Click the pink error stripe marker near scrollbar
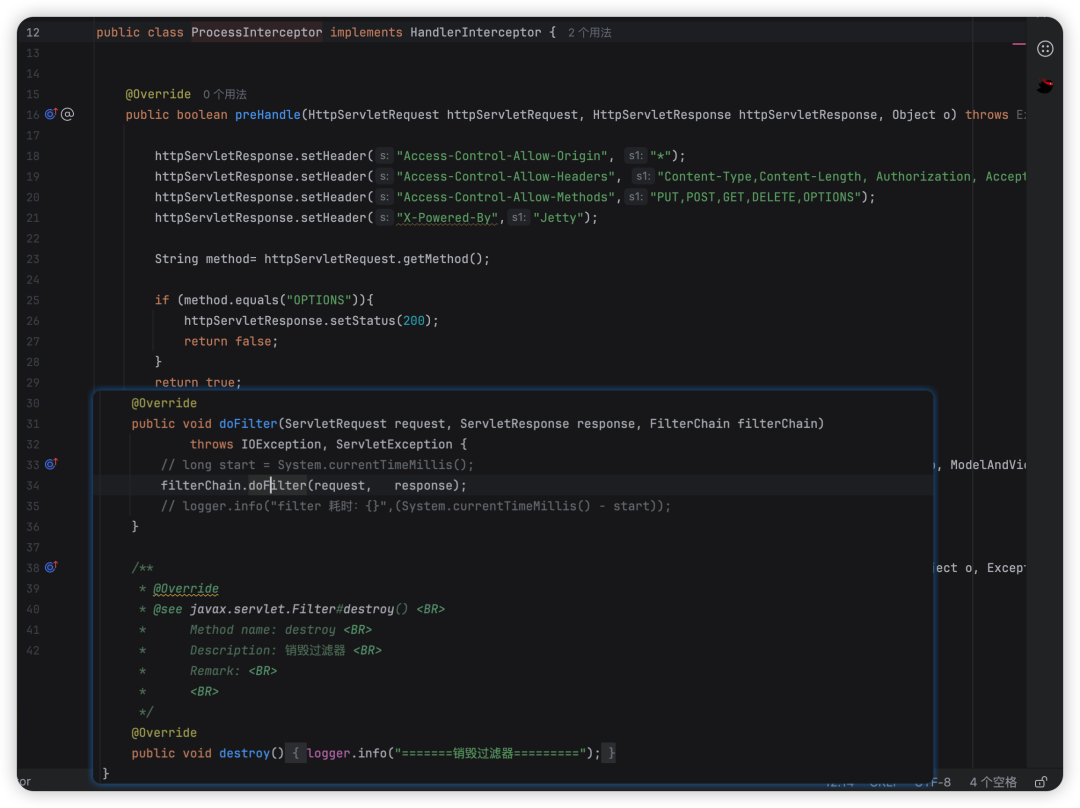This screenshot has width=1080, height=808. (1018, 45)
